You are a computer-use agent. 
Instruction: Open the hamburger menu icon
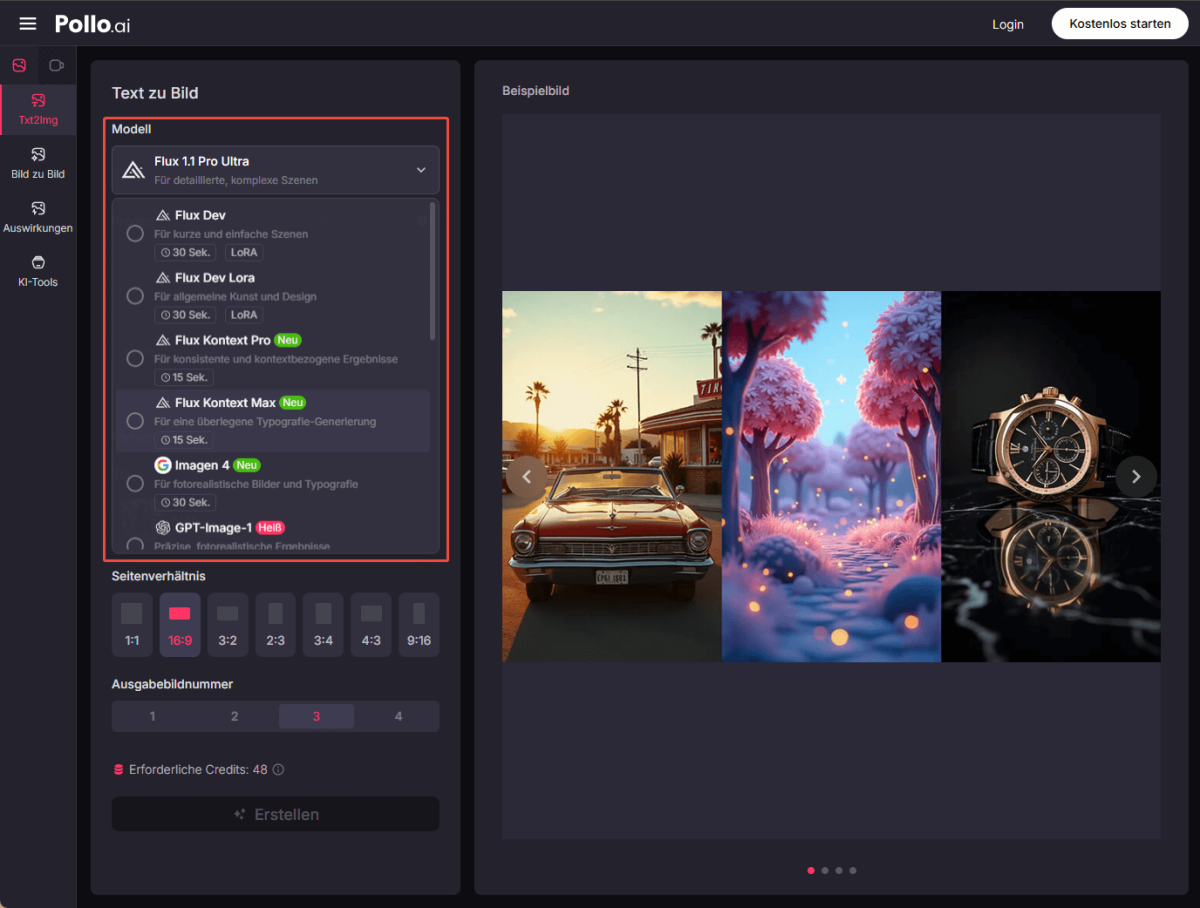(x=28, y=23)
